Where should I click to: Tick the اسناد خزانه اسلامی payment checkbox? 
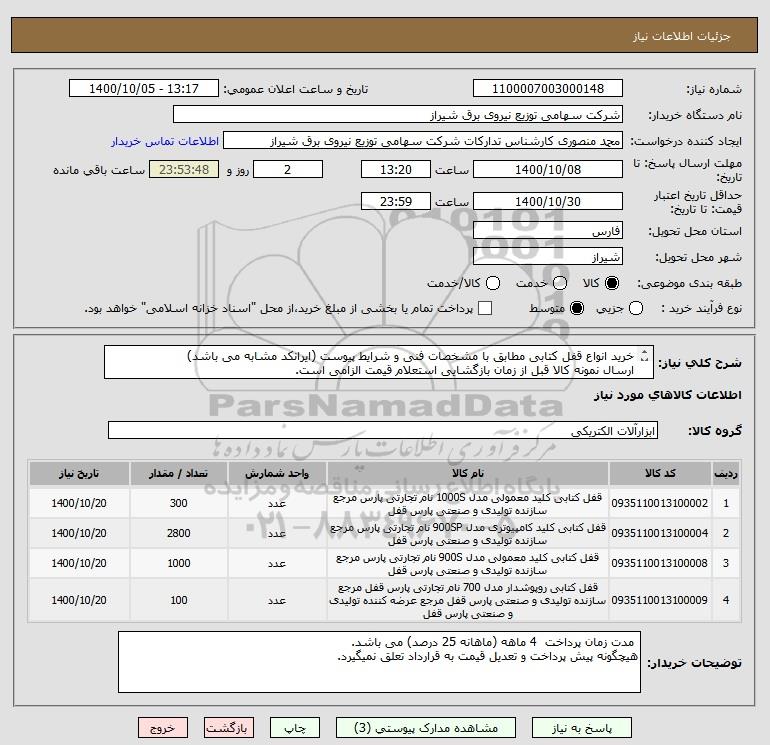[x=485, y=308]
